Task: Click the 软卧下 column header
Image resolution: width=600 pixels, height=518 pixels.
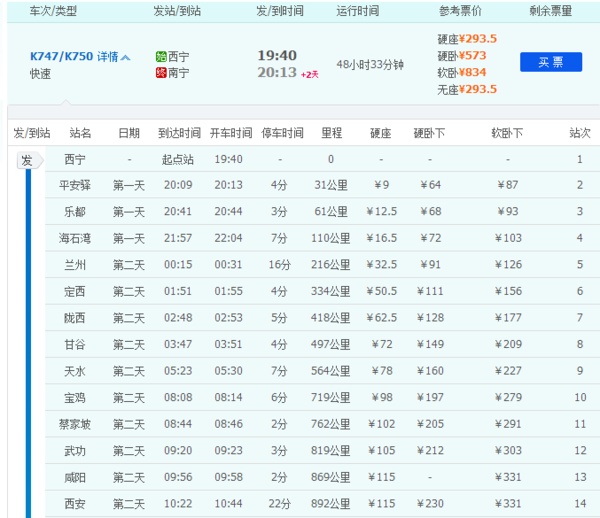Action: [507, 133]
